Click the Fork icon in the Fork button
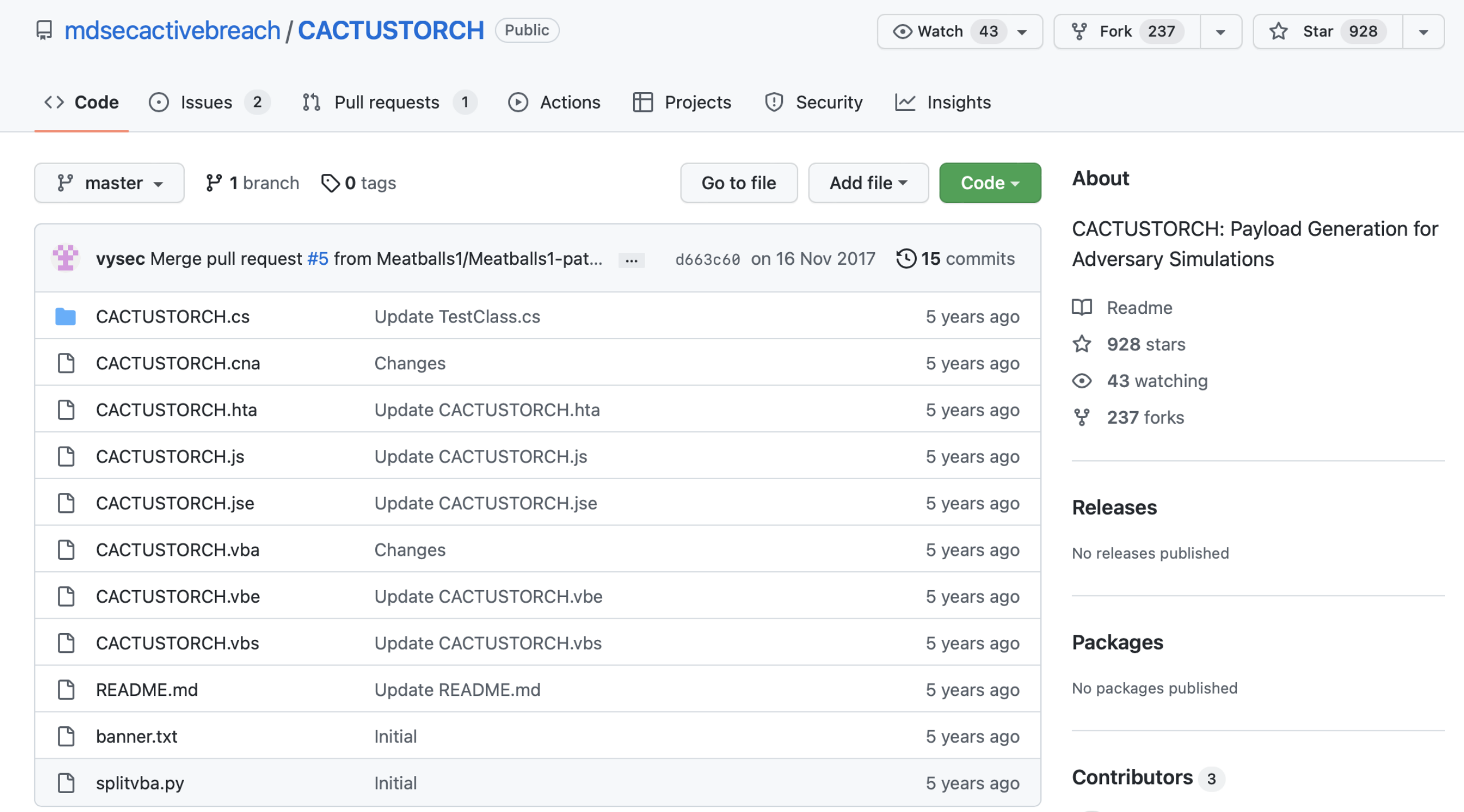The image size is (1464, 812). coord(1079,31)
